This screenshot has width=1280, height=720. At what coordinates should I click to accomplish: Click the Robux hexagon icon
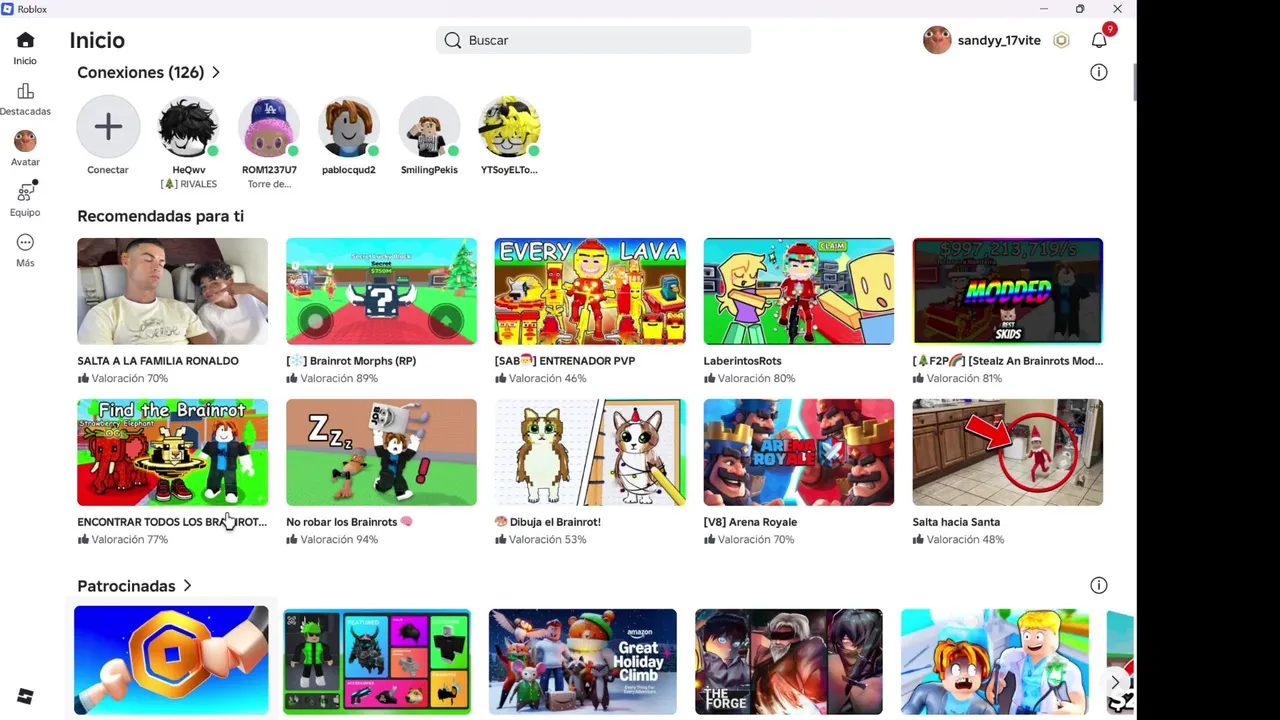(1061, 40)
